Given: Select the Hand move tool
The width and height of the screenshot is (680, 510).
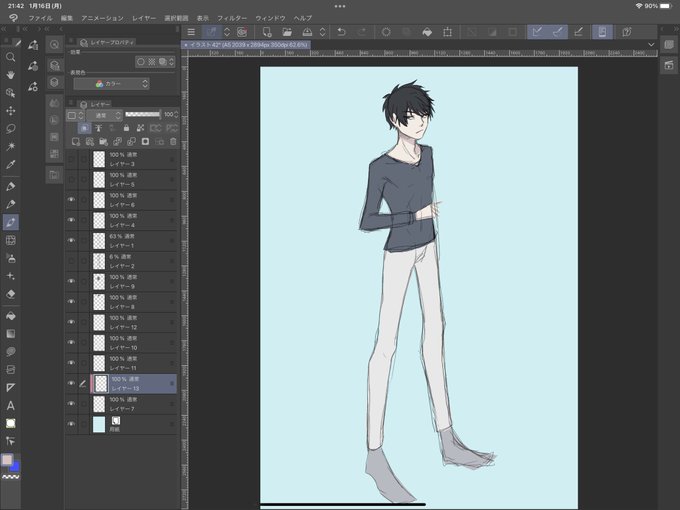Looking at the screenshot, I should [x=10, y=75].
